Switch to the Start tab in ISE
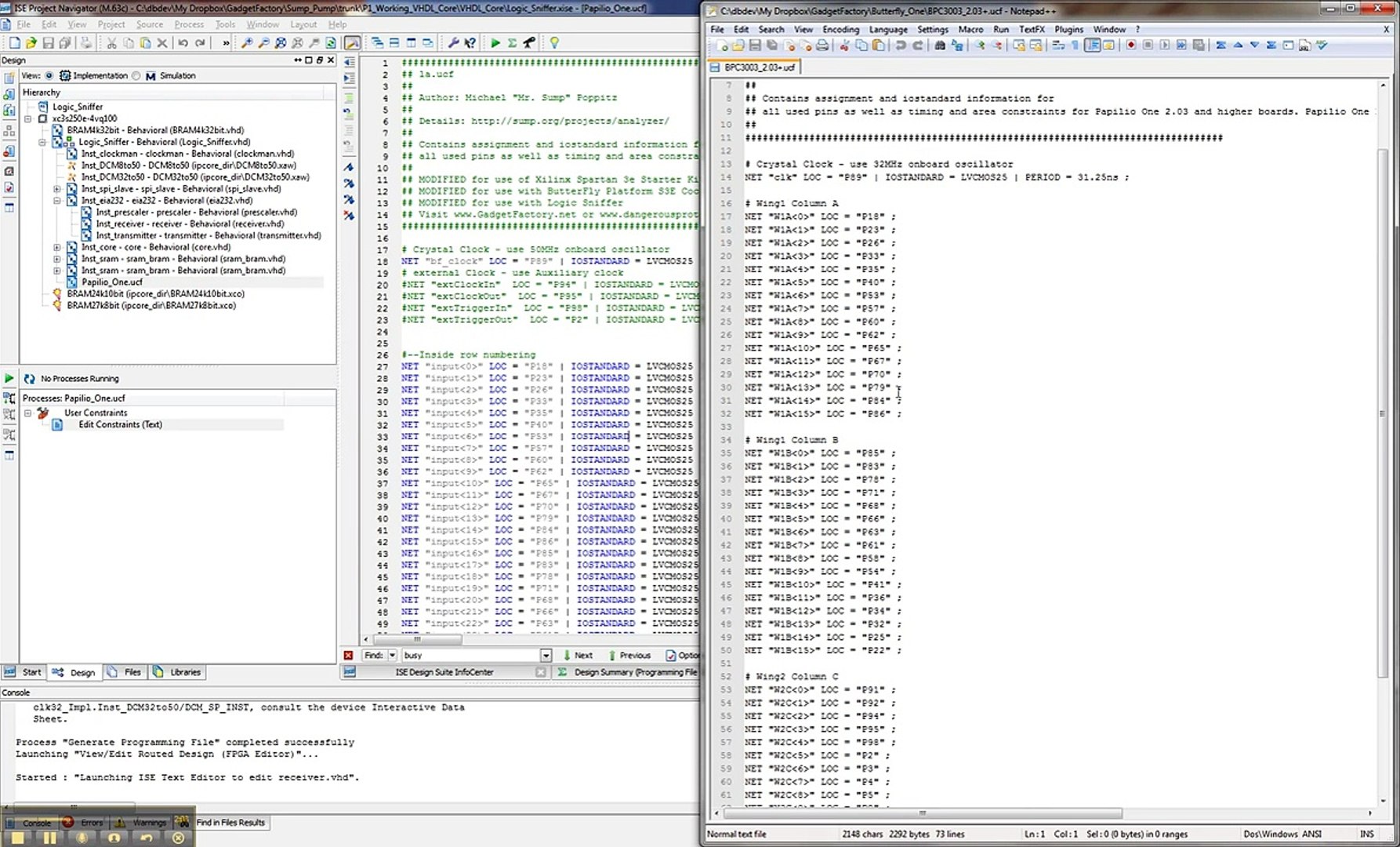The height and width of the screenshot is (847, 1400). [23, 672]
